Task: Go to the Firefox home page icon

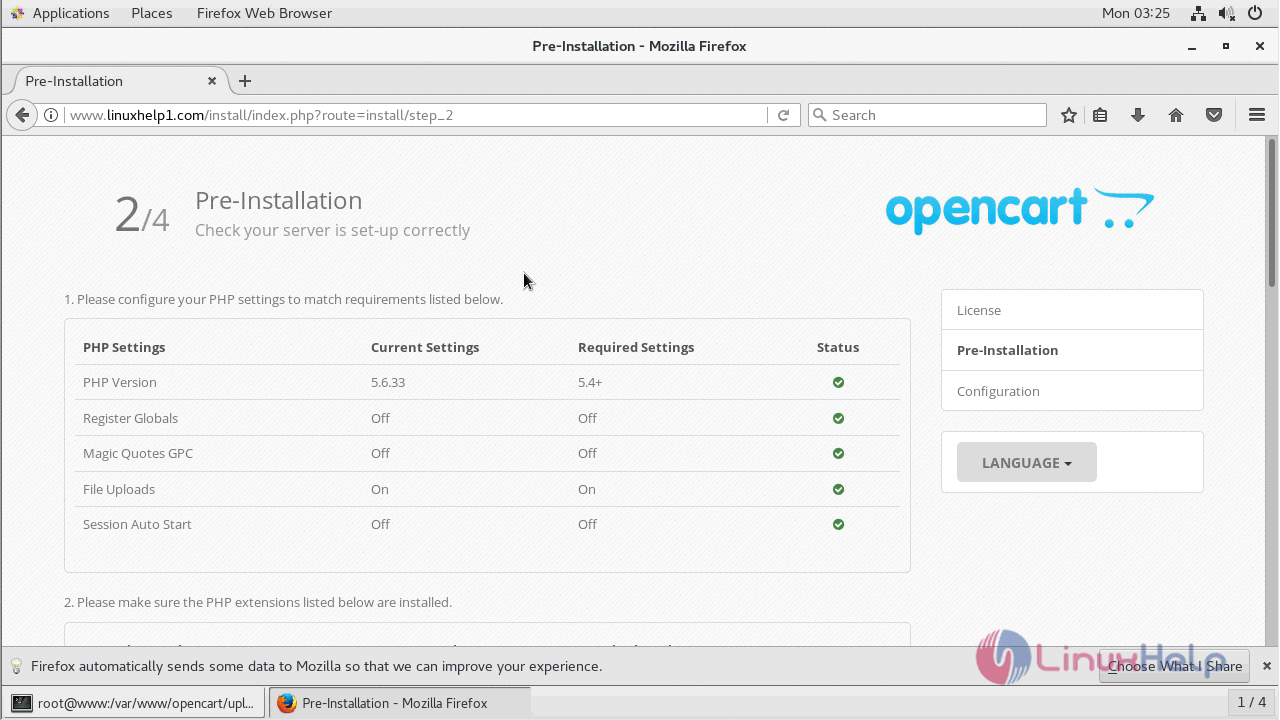Action: [x=1176, y=115]
